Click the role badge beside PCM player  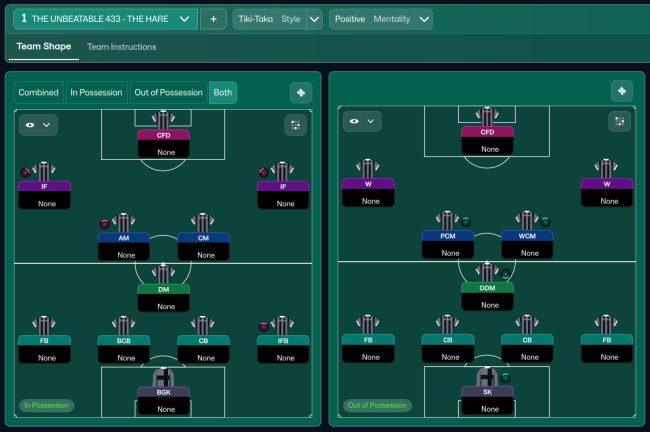click(466, 222)
